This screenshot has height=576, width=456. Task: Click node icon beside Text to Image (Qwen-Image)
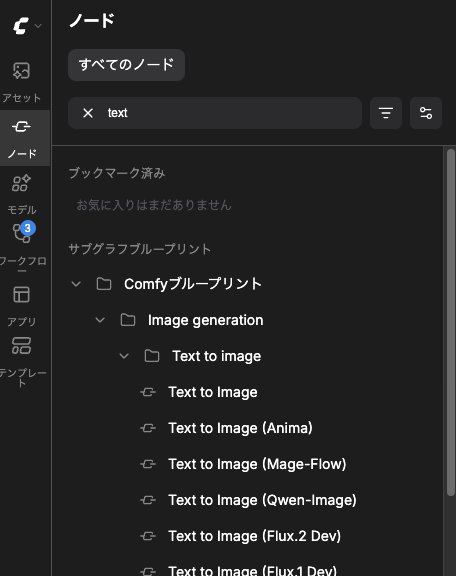[x=148, y=500]
